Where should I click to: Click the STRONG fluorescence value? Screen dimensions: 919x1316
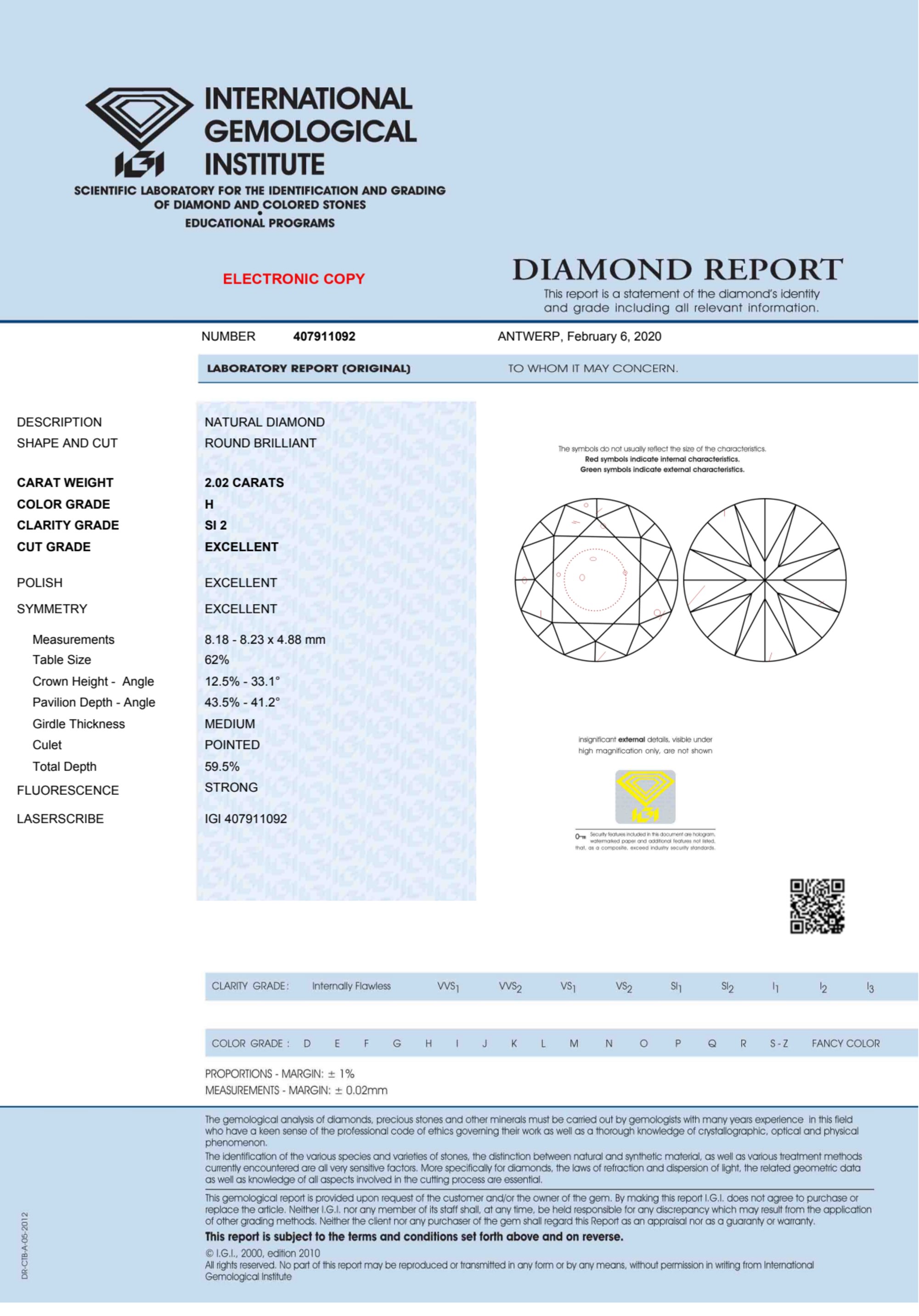(231, 787)
